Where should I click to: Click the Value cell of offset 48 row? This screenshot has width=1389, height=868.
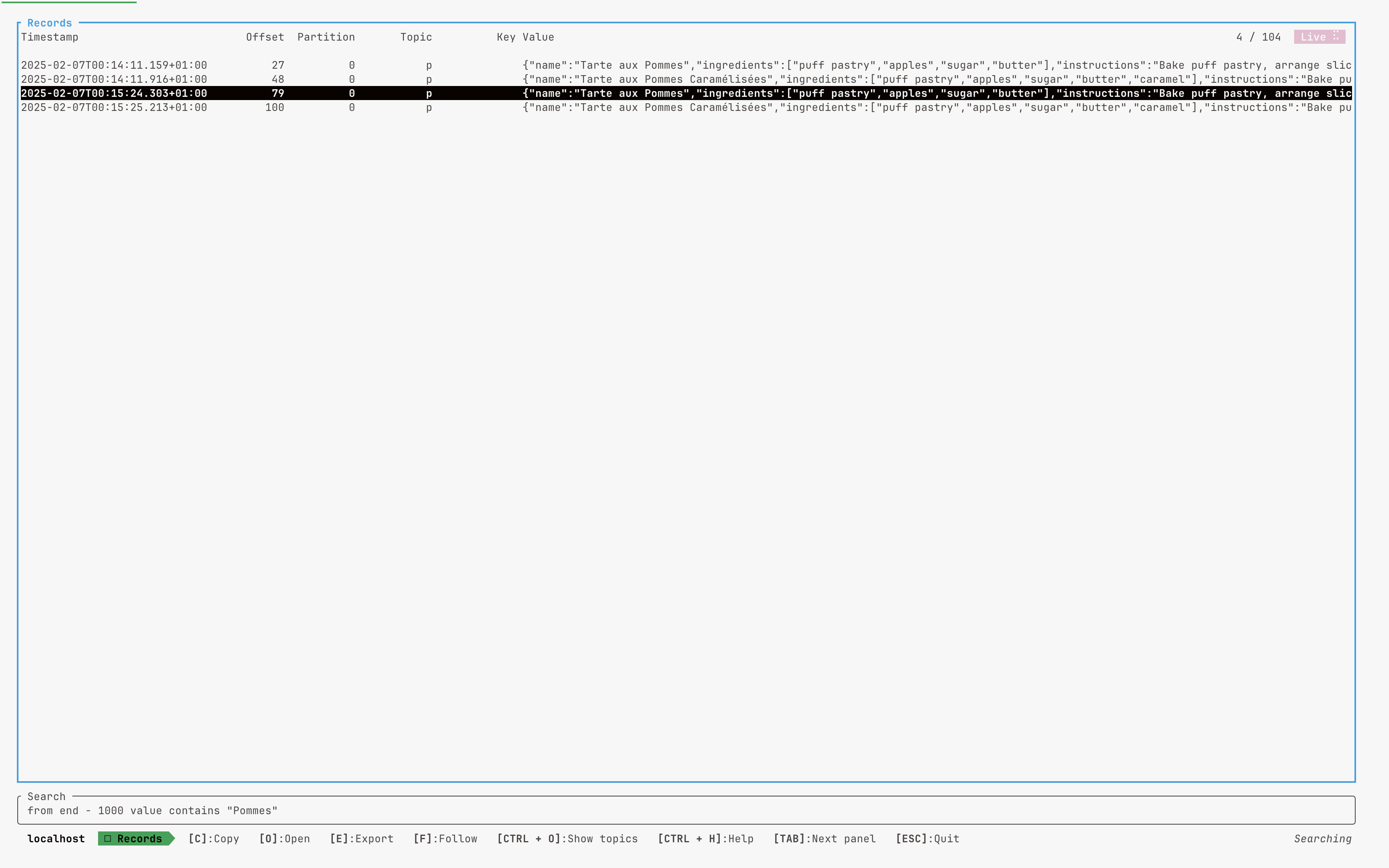[x=937, y=79]
